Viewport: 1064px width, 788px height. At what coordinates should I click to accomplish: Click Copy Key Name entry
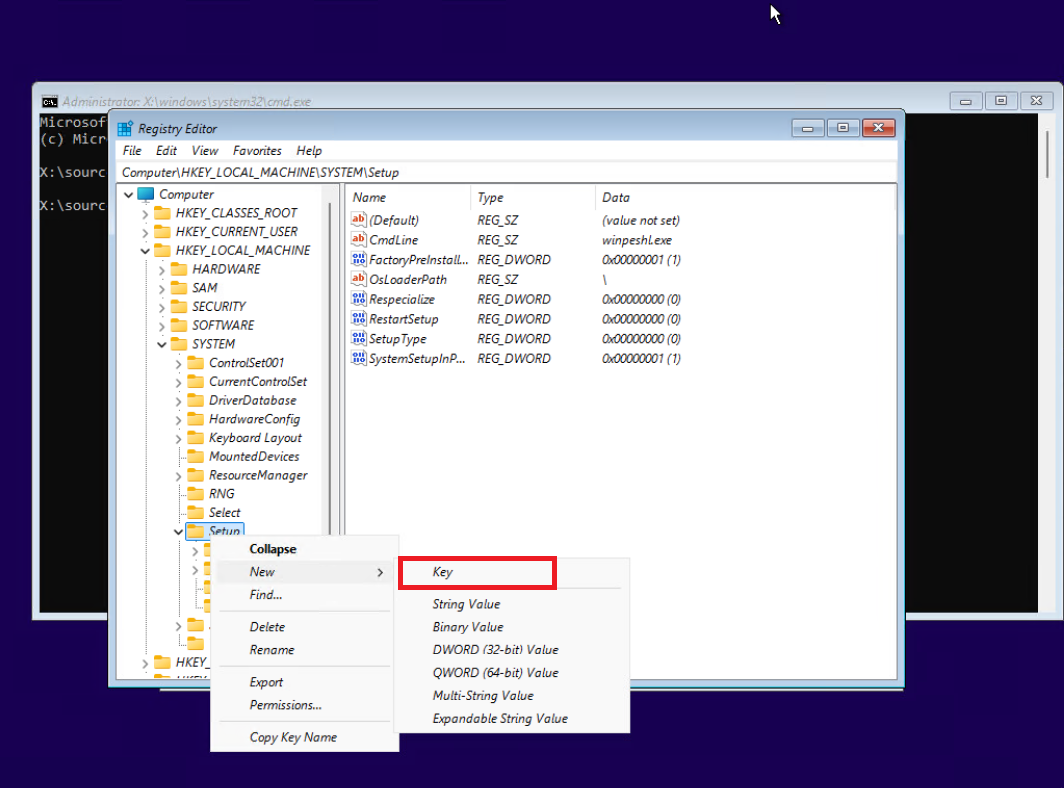(x=293, y=737)
